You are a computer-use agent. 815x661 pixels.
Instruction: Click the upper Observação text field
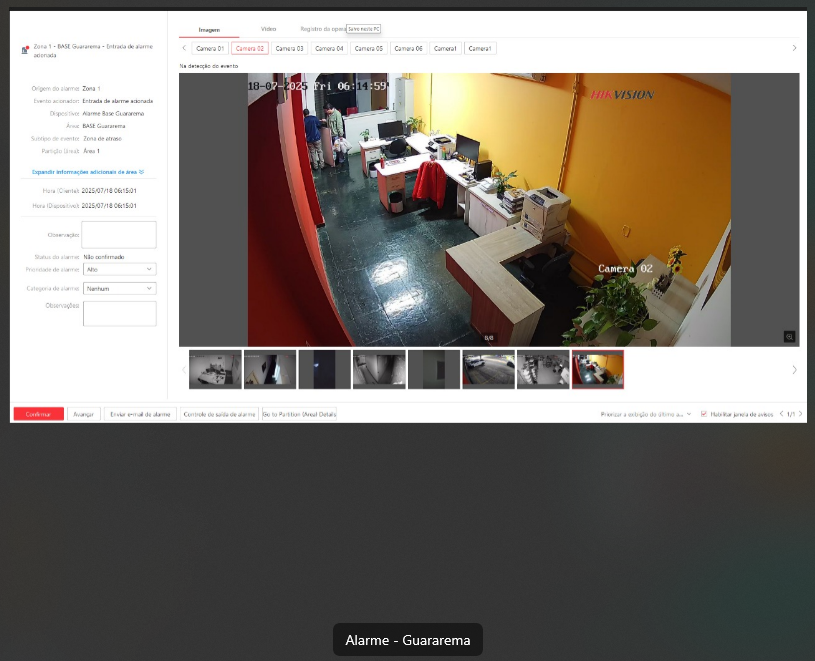coord(119,234)
